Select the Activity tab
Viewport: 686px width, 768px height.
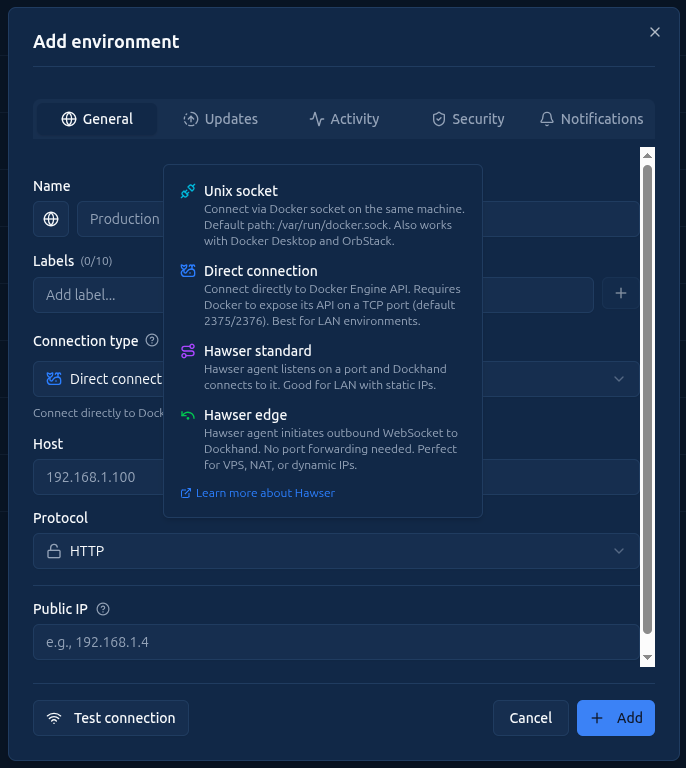pyautogui.click(x=344, y=119)
